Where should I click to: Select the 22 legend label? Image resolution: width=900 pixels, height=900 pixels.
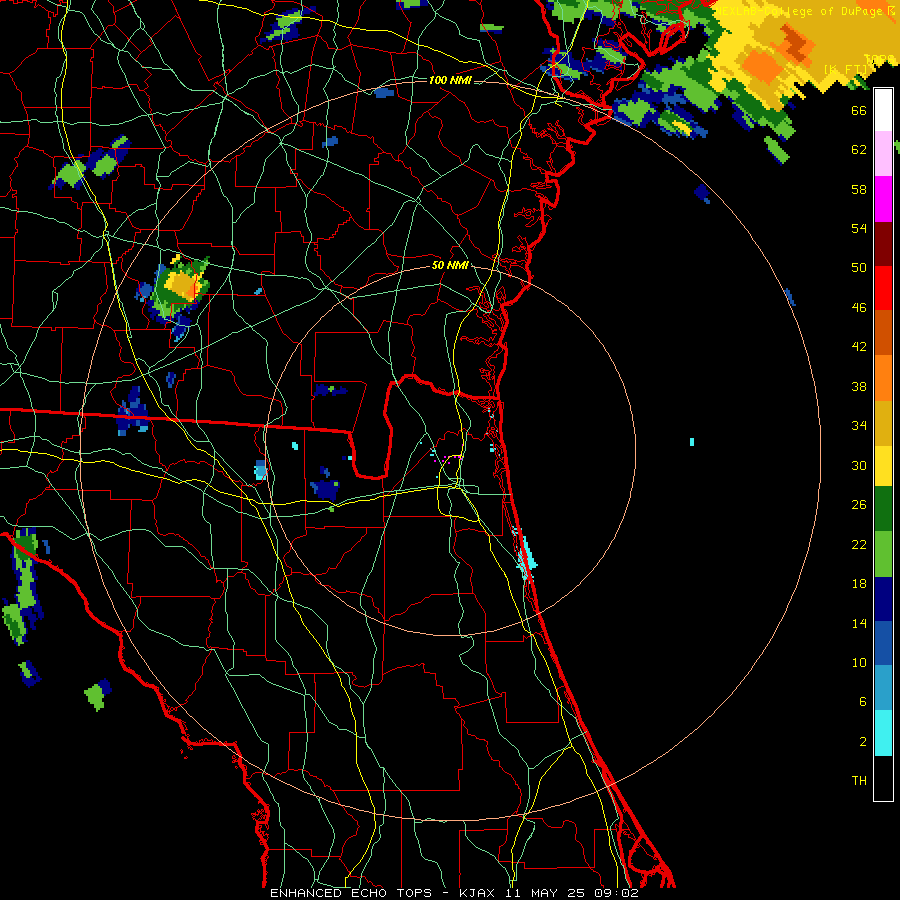tap(859, 544)
